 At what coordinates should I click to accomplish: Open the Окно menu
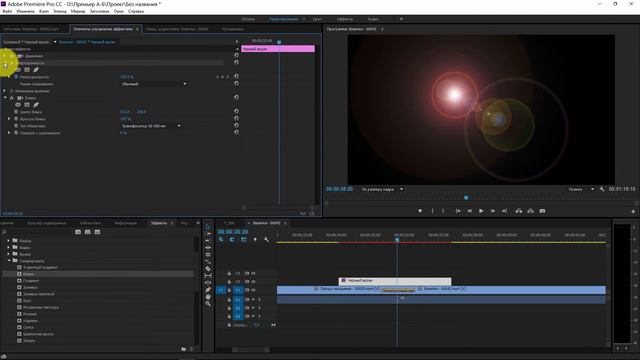click(119, 11)
